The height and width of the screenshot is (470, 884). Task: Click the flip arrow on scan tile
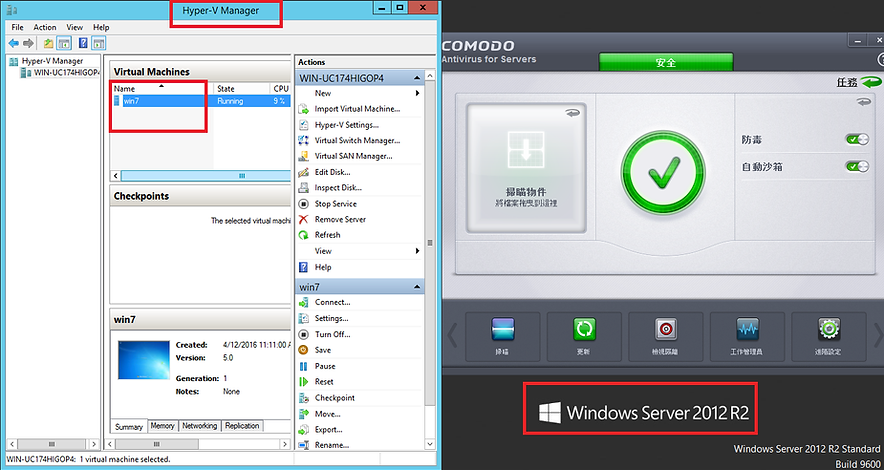pos(573,113)
